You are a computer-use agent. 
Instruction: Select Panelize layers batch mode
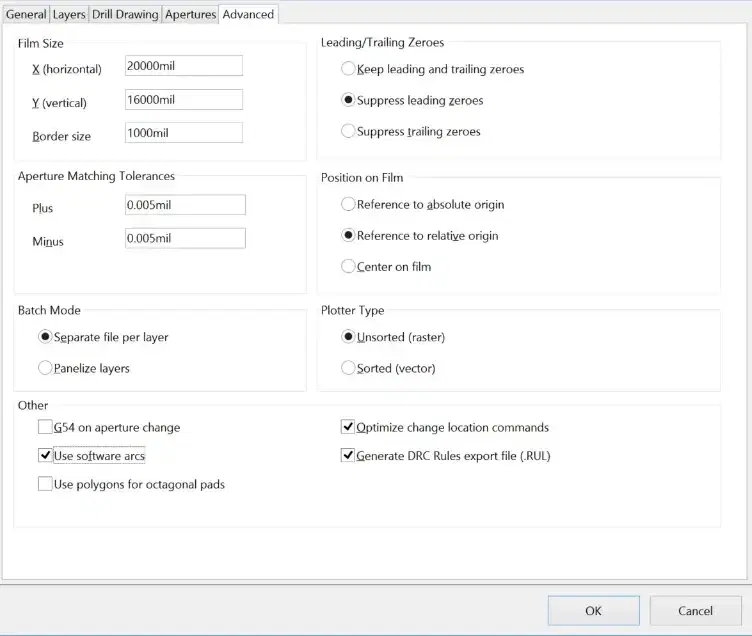tap(45, 368)
